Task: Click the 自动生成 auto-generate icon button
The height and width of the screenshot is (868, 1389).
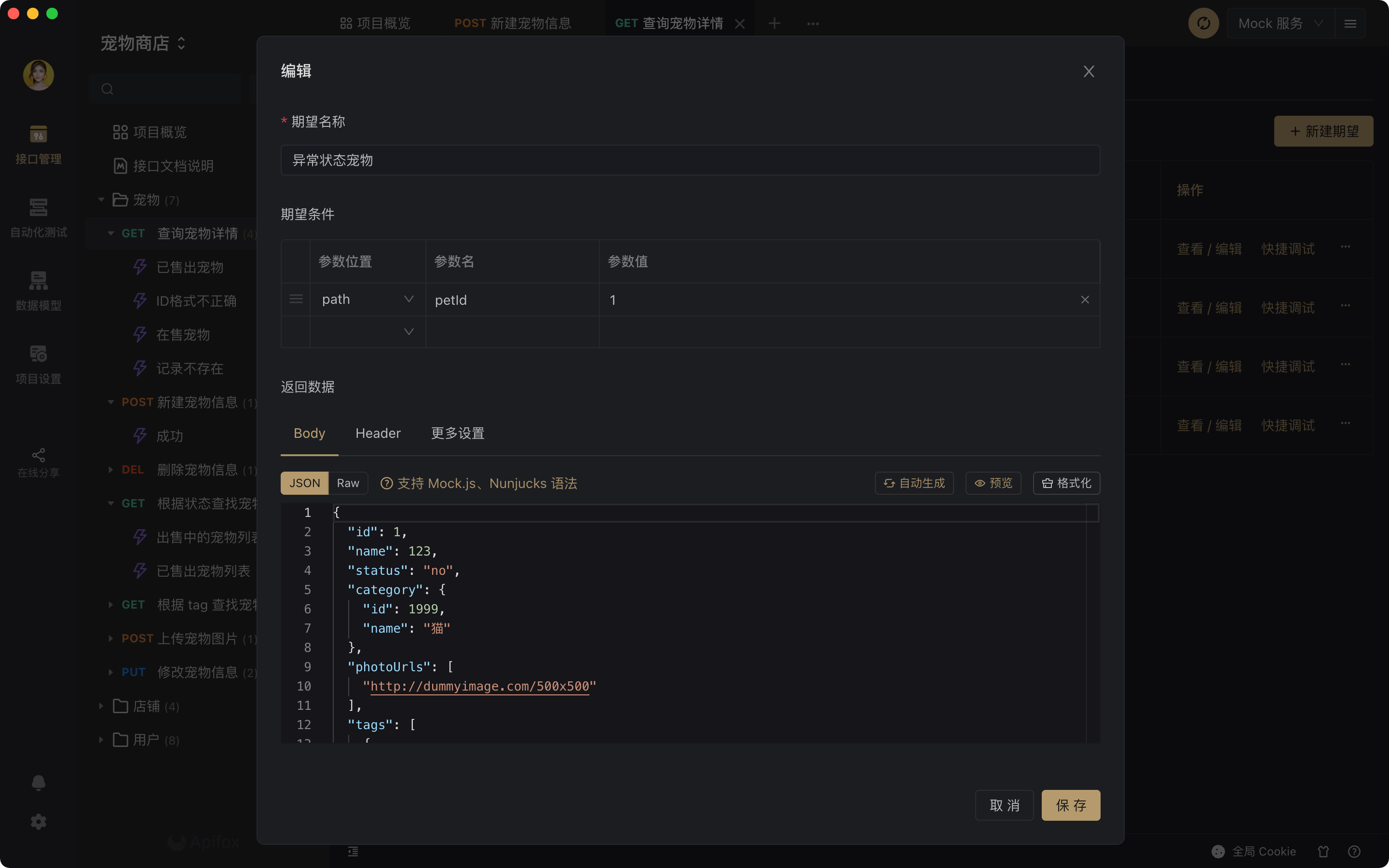Action: [914, 483]
